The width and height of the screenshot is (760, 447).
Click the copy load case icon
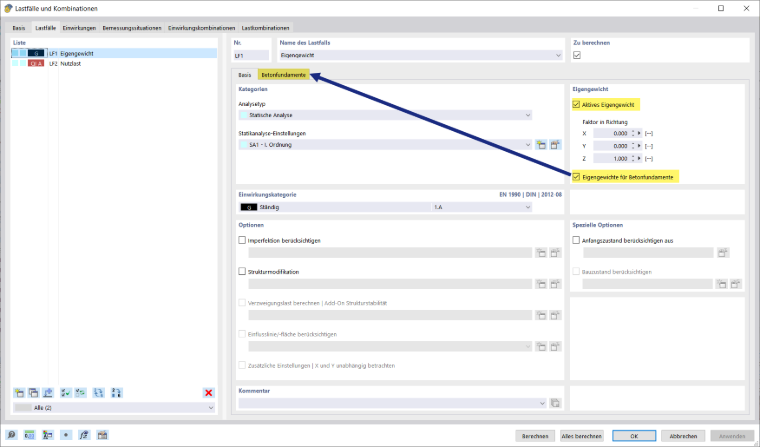tap(33, 393)
